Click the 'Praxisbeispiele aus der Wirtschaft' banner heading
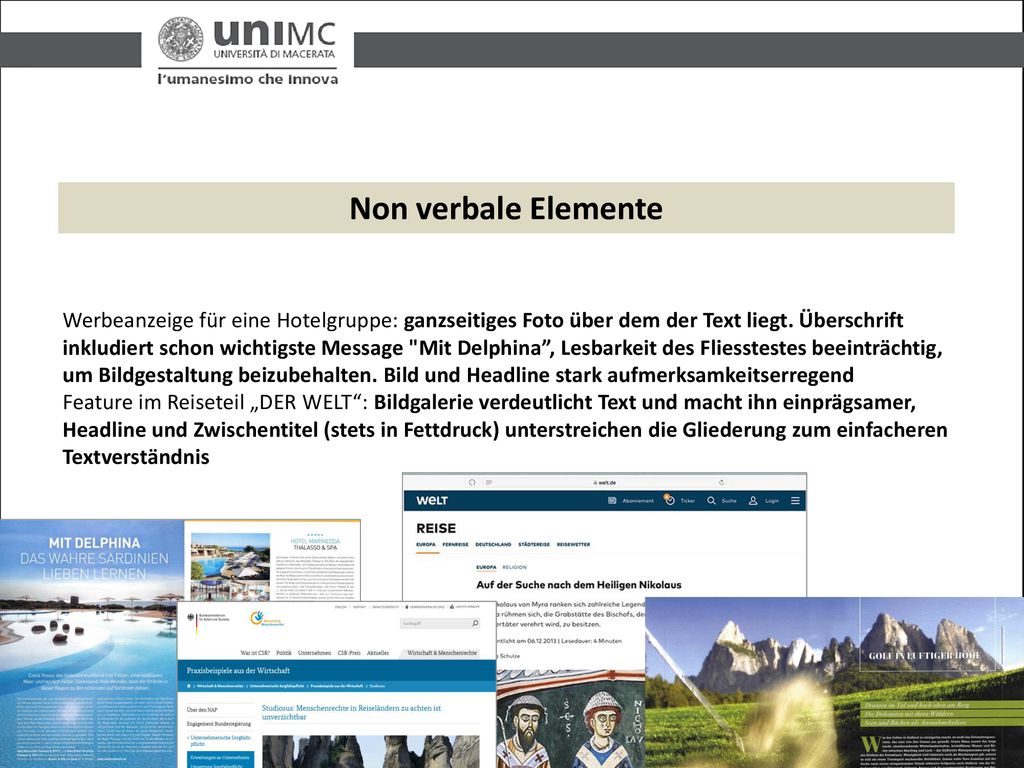The width and height of the screenshot is (1024, 768). click(x=238, y=671)
